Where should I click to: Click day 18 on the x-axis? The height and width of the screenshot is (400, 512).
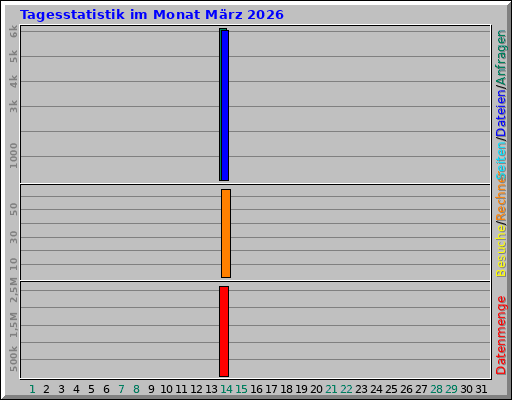(x=286, y=389)
